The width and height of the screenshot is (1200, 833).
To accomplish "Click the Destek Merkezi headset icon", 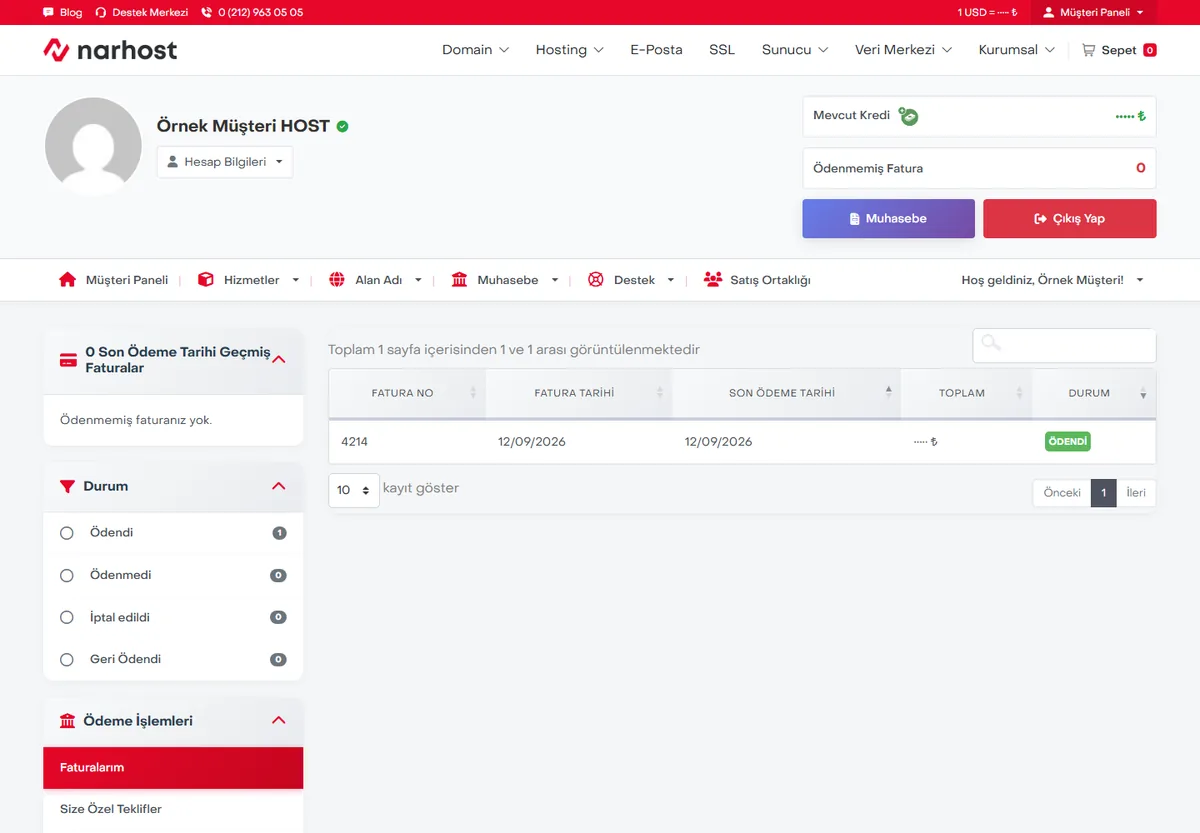I will tap(101, 13).
